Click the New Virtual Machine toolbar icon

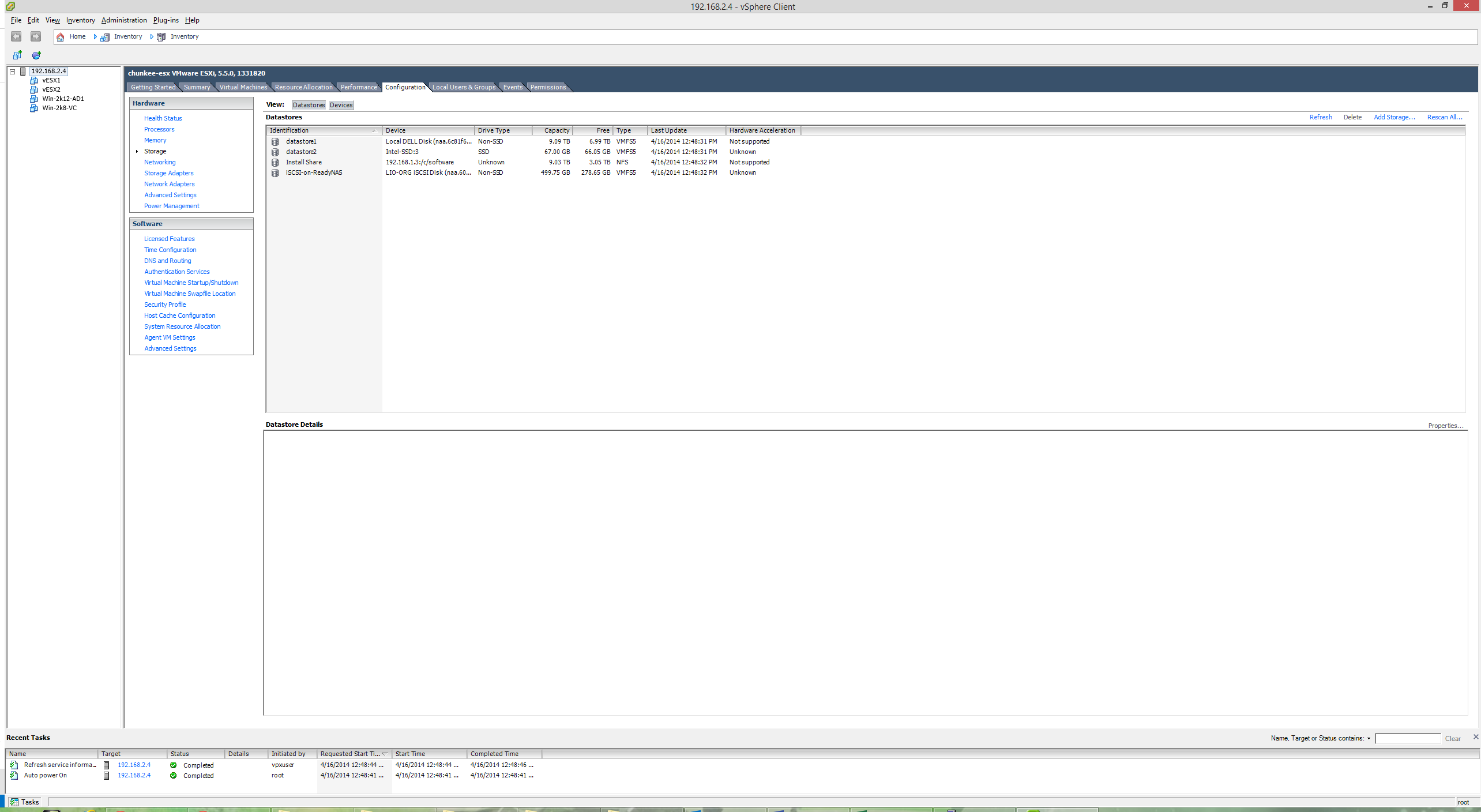[17, 55]
